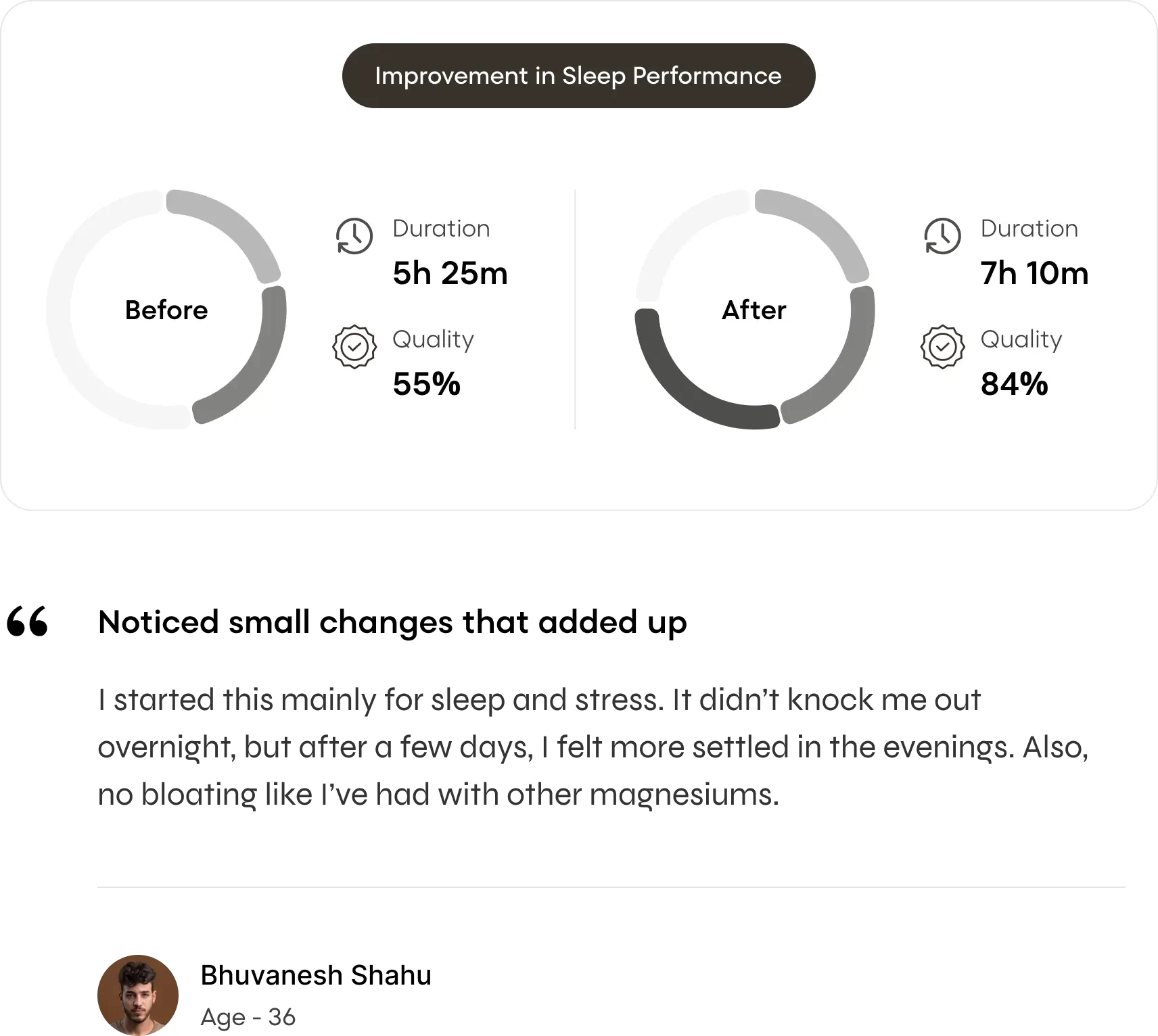Click the Duration label under Before section
Screen dimensions: 1158x1036
pyautogui.click(x=441, y=229)
